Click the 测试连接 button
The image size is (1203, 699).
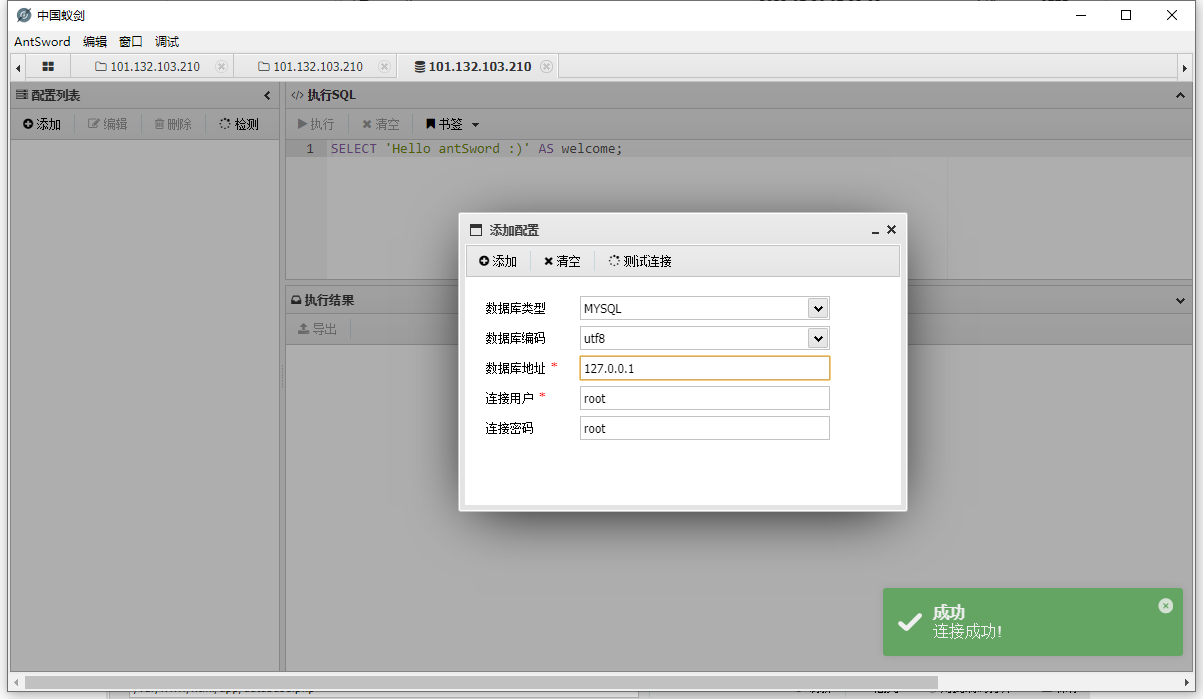click(x=640, y=261)
